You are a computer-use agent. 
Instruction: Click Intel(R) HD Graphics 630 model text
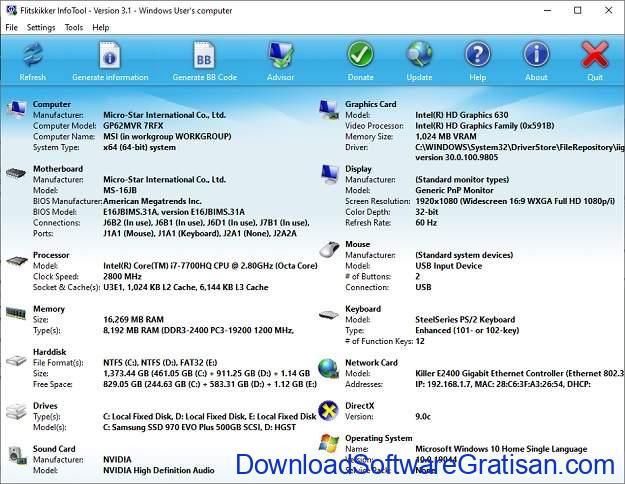point(462,115)
